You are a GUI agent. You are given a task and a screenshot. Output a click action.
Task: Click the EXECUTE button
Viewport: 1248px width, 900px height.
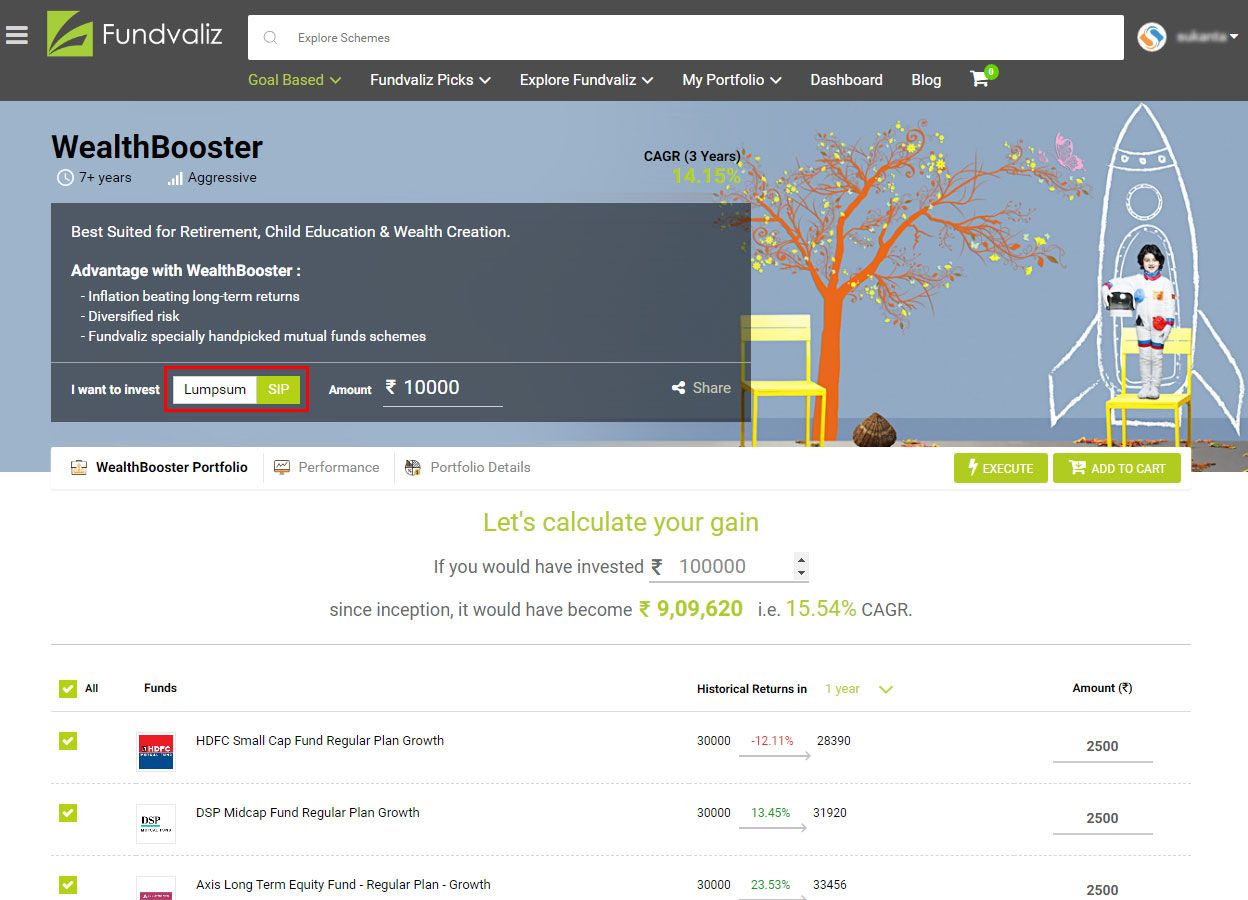point(1001,468)
